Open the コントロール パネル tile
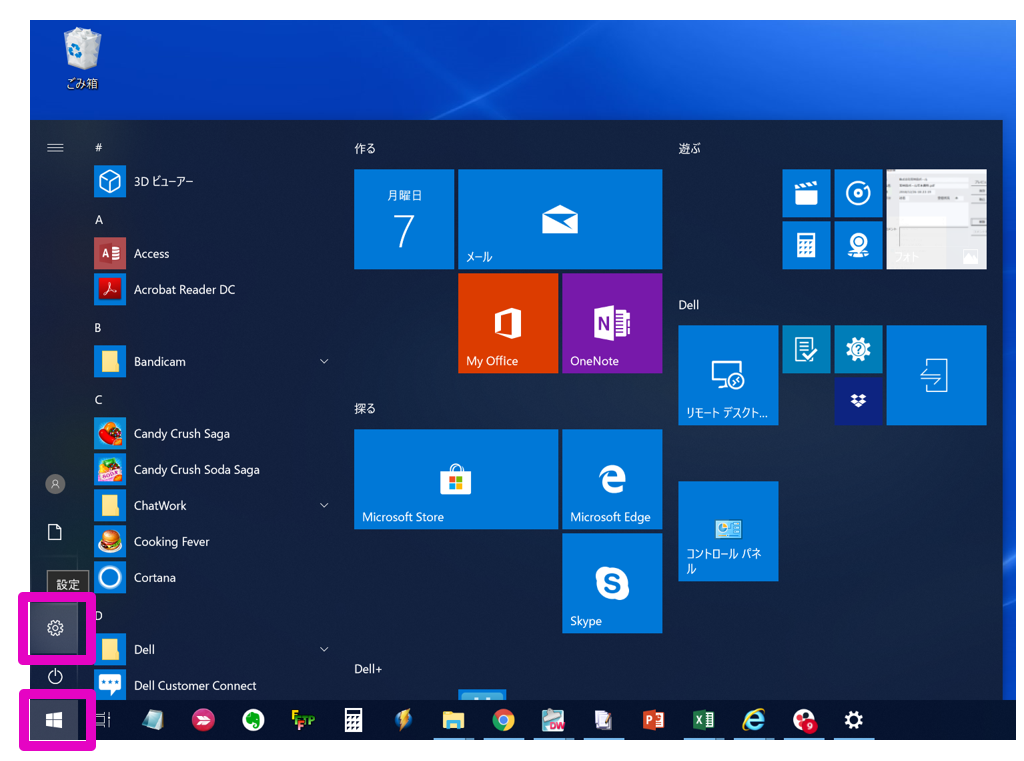The height and width of the screenshot is (761, 1024). (x=728, y=531)
